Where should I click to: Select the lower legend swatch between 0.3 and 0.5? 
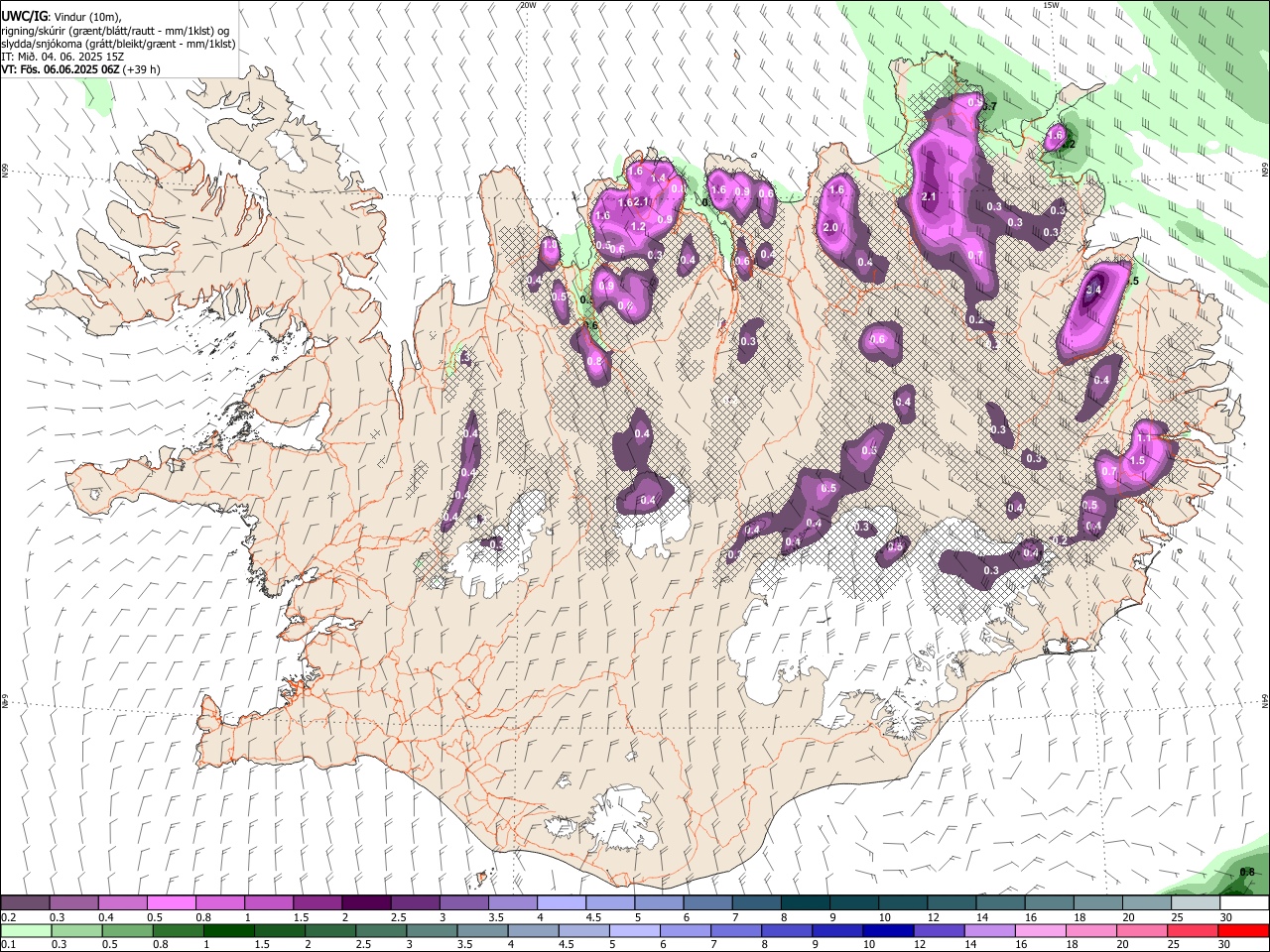pos(76,930)
